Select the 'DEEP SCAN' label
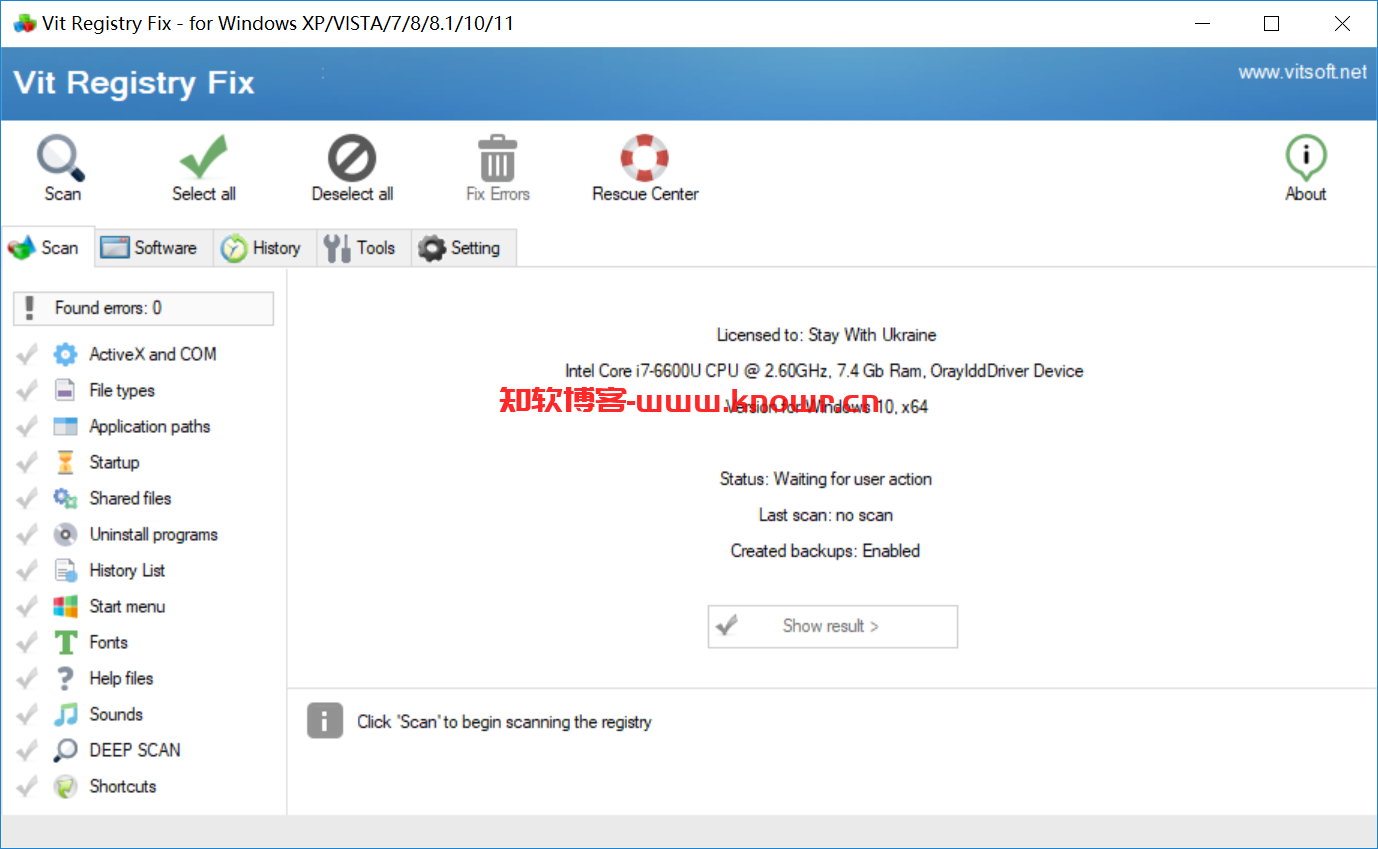The height and width of the screenshot is (849, 1378). 135,750
